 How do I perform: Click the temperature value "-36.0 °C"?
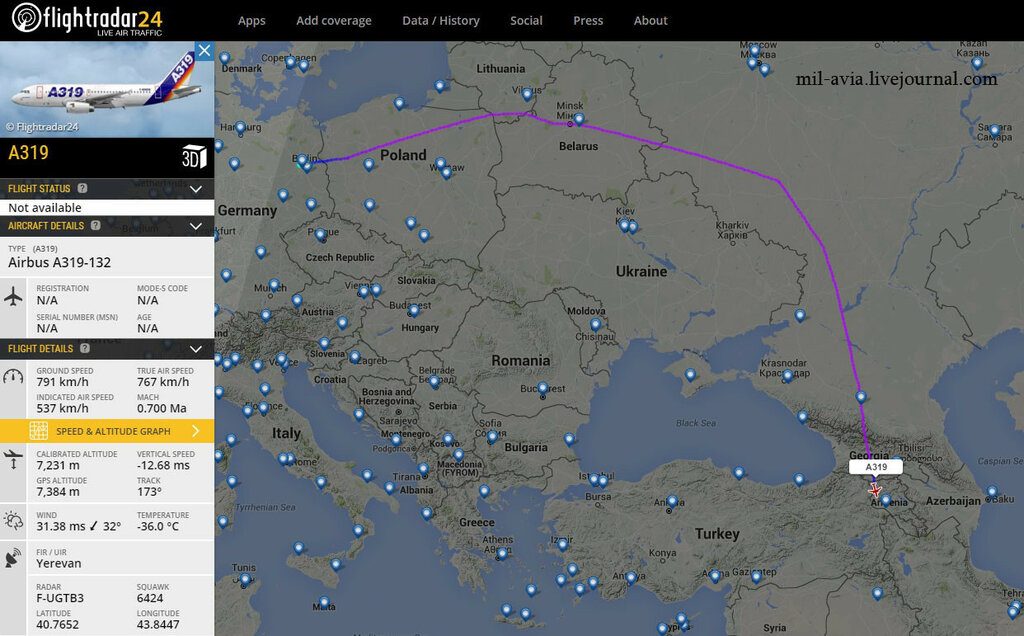click(158, 526)
